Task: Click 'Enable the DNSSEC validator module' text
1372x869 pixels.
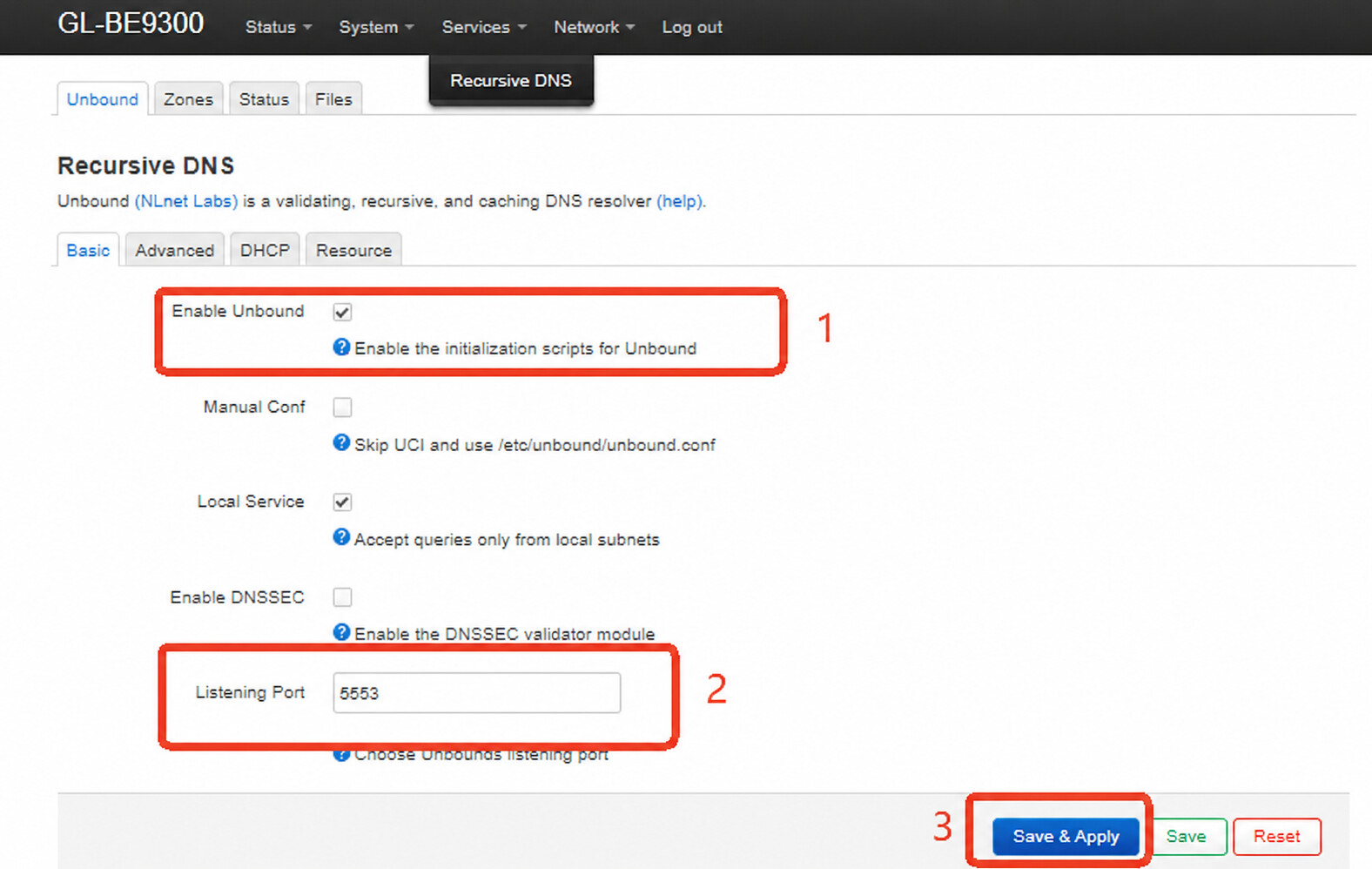Action: coord(504,634)
